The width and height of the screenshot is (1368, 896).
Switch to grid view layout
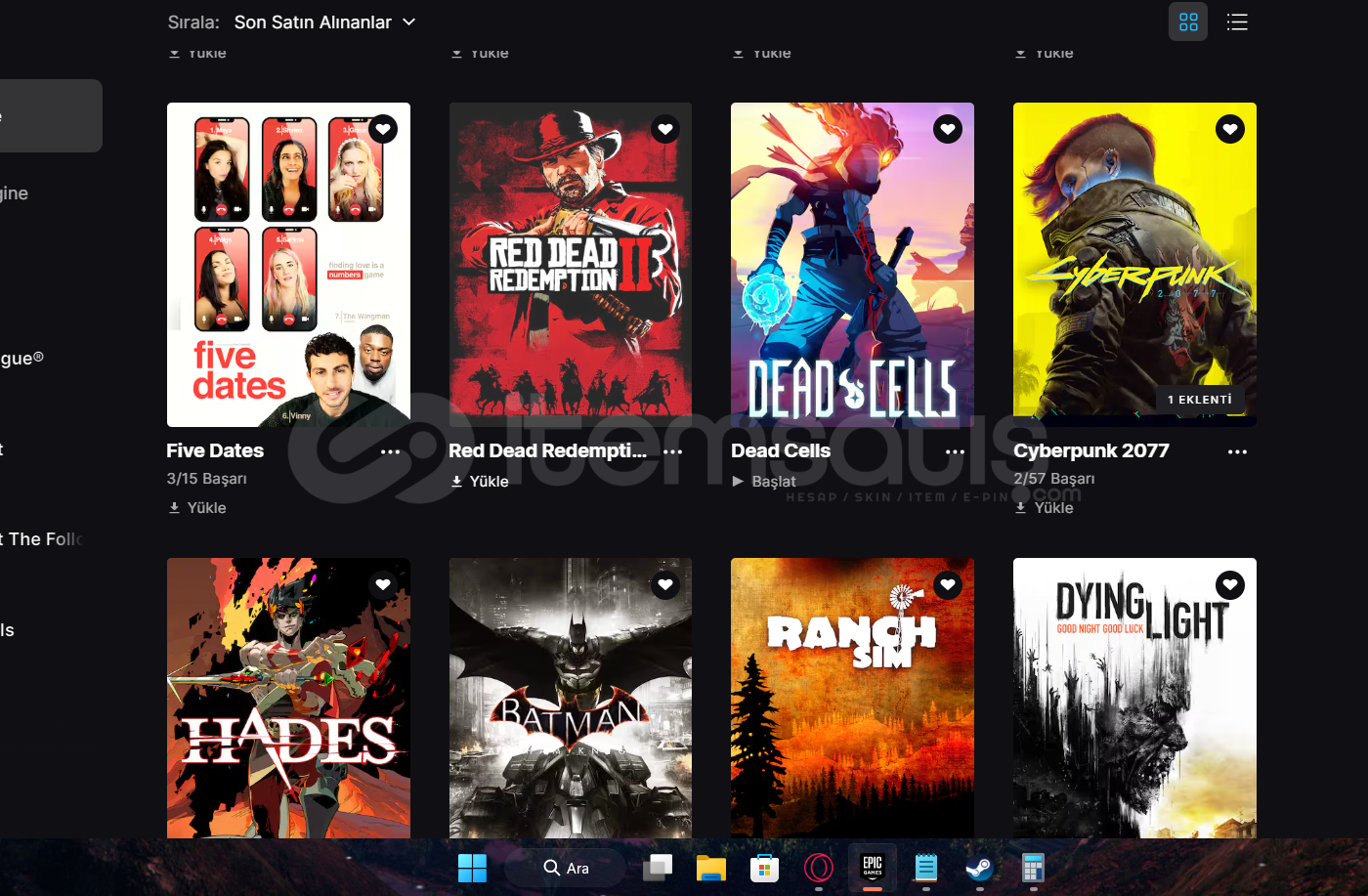click(x=1188, y=21)
